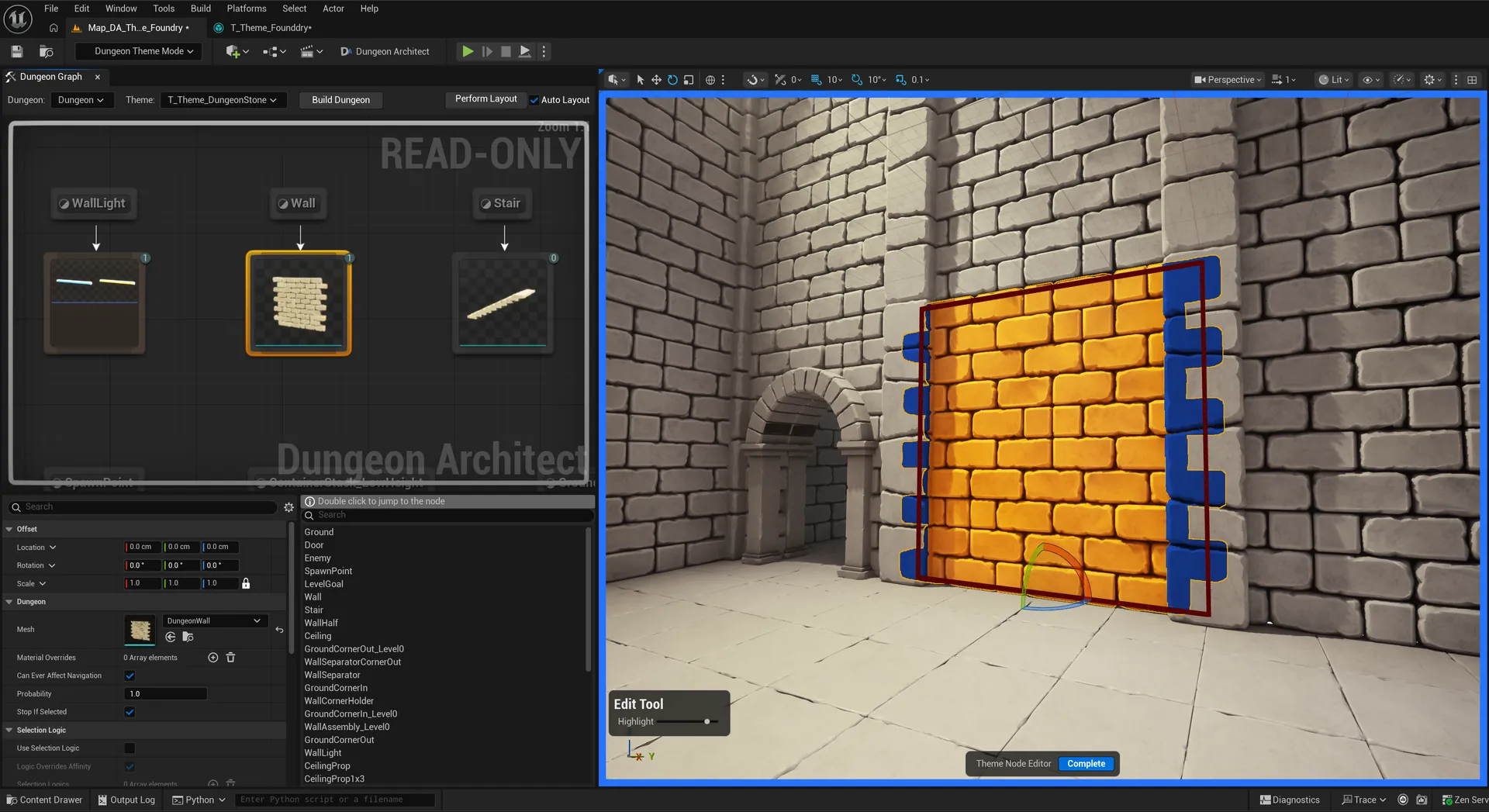1489x812 pixels.
Task: Click the Build Dungeon button
Action: click(340, 100)
